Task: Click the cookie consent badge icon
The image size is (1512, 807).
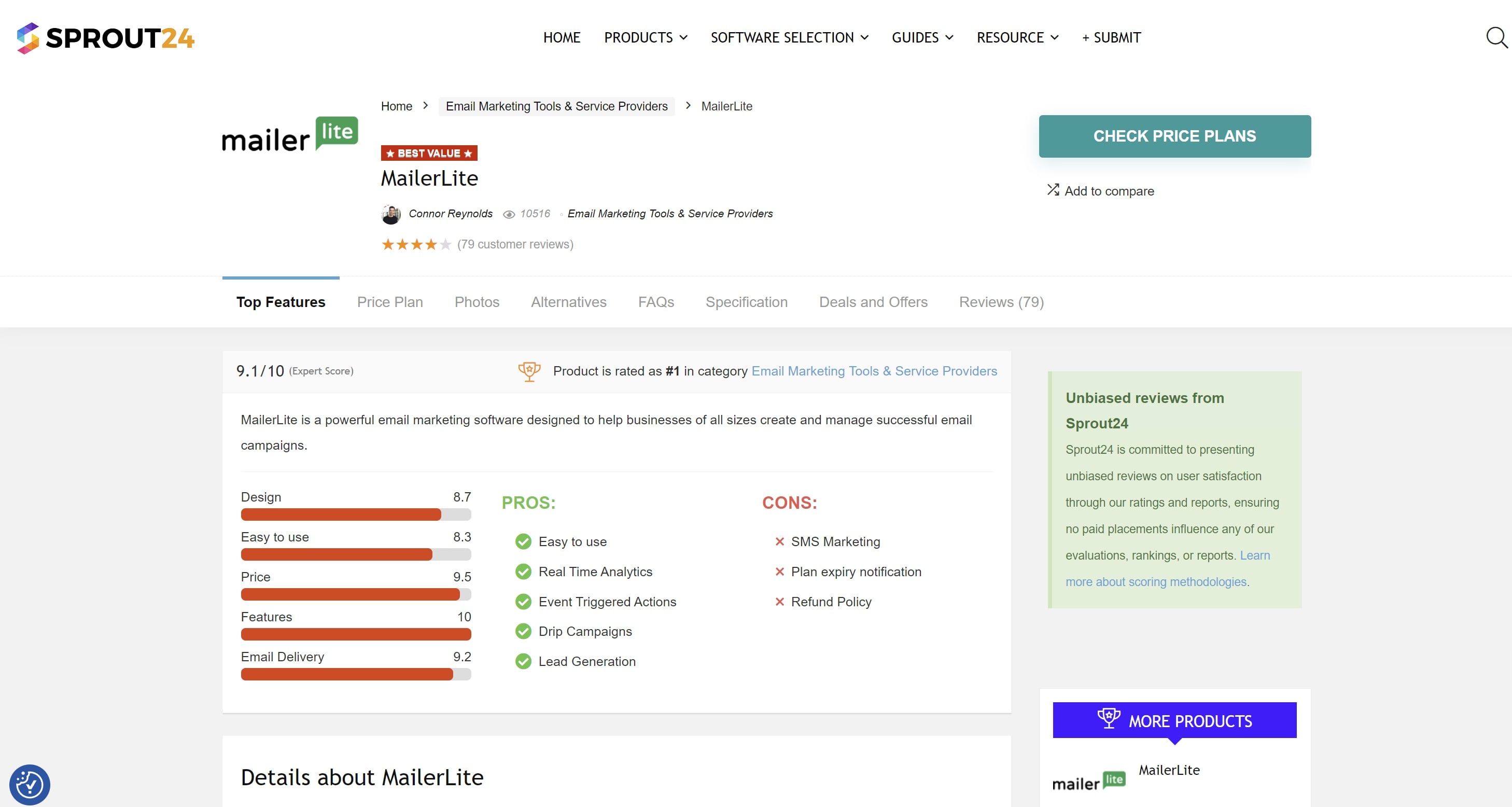Action: (30, 784)
